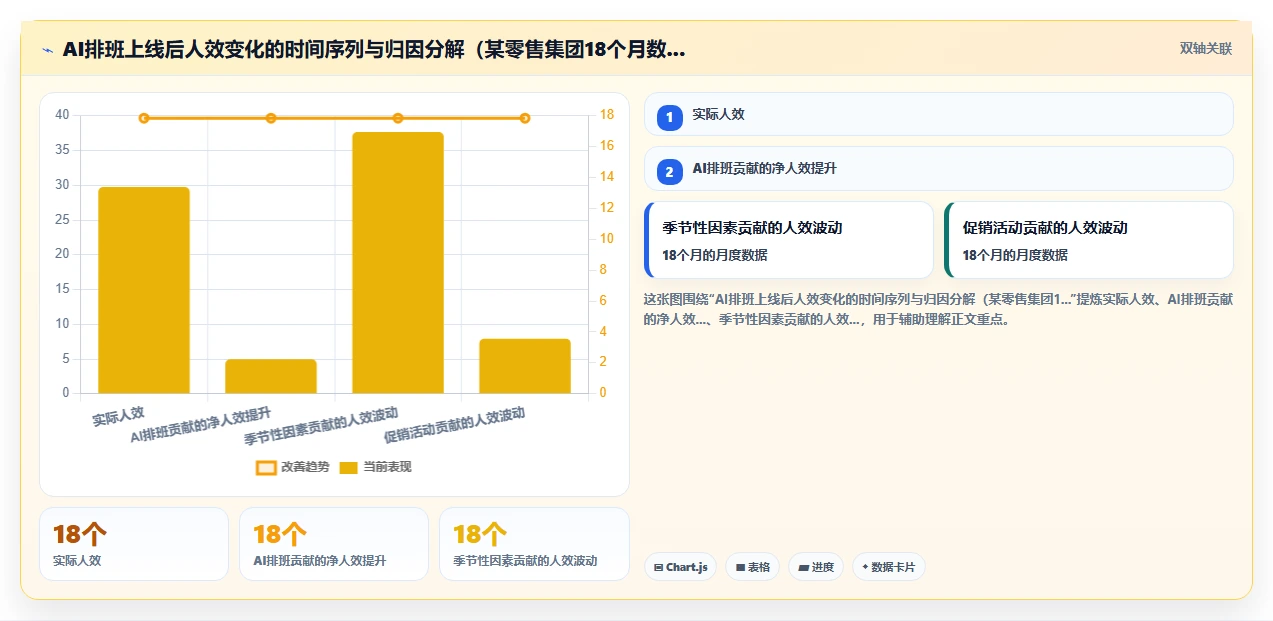Click the x-axis label 促销活动贡献的人效波动
1273x621 pixels.
pyautogui.click(x=455, y=426)
